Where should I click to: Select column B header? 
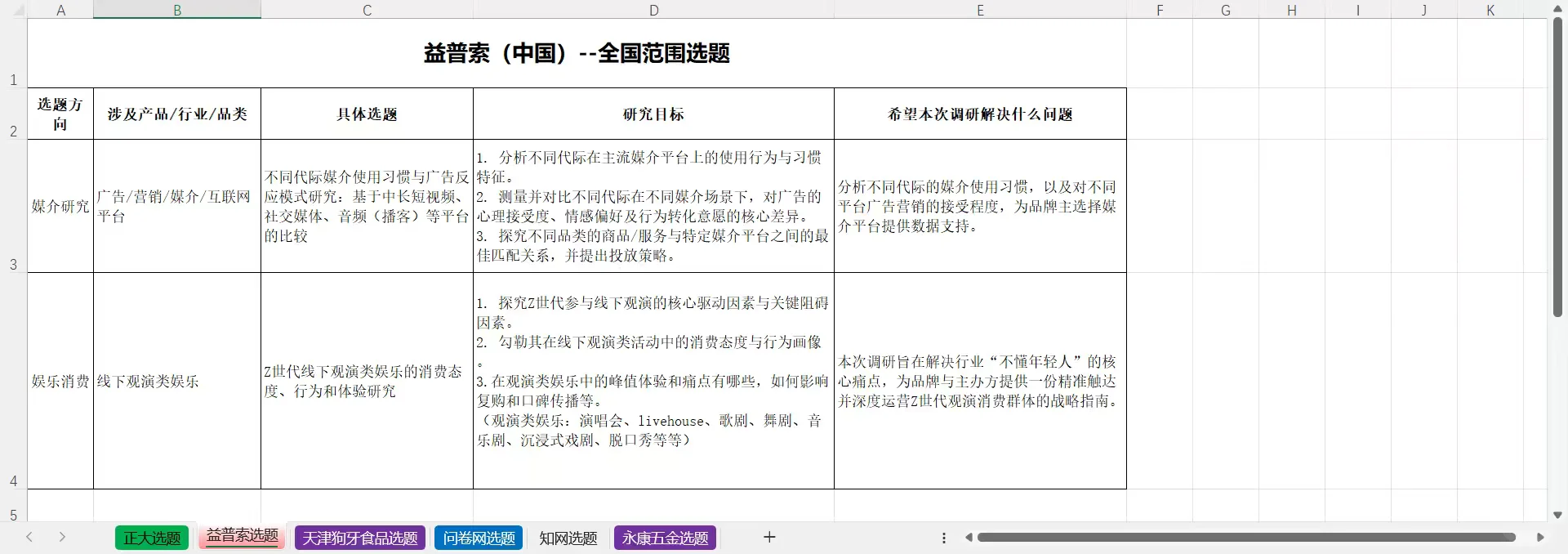pos(177,10)
